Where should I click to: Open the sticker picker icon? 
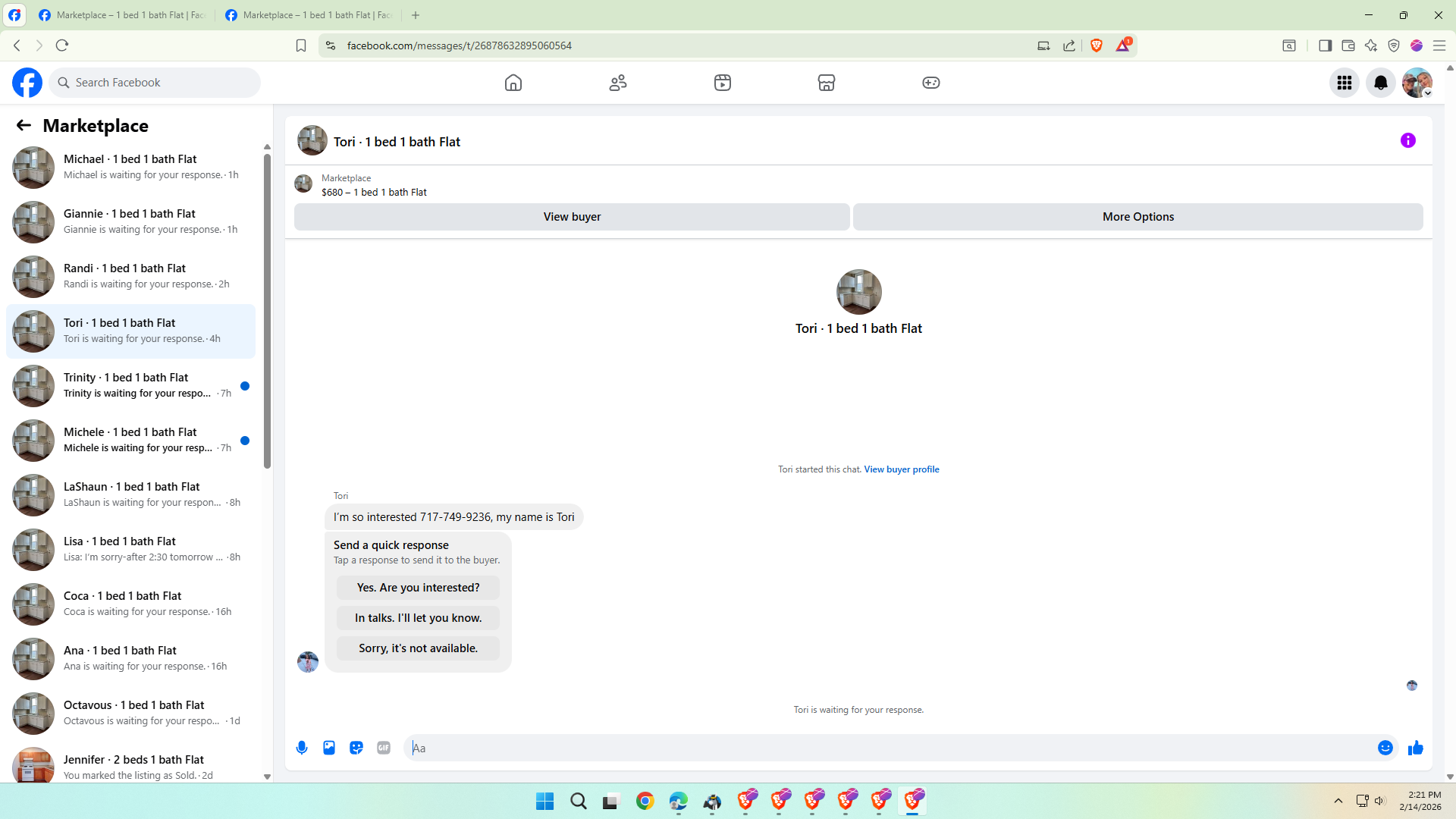(356, 748)
